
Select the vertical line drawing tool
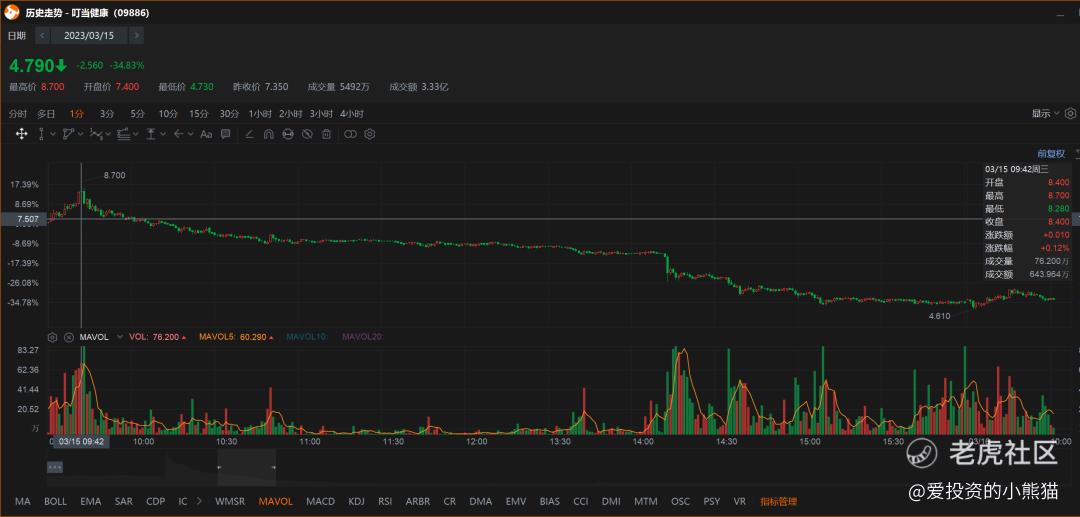point(41,134)
